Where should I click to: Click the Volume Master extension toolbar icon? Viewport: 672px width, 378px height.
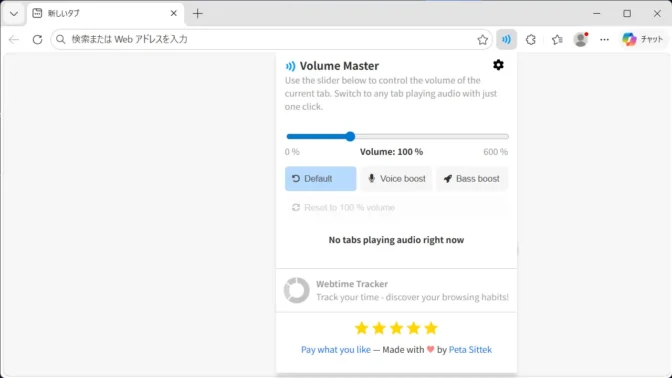point(506,39)
